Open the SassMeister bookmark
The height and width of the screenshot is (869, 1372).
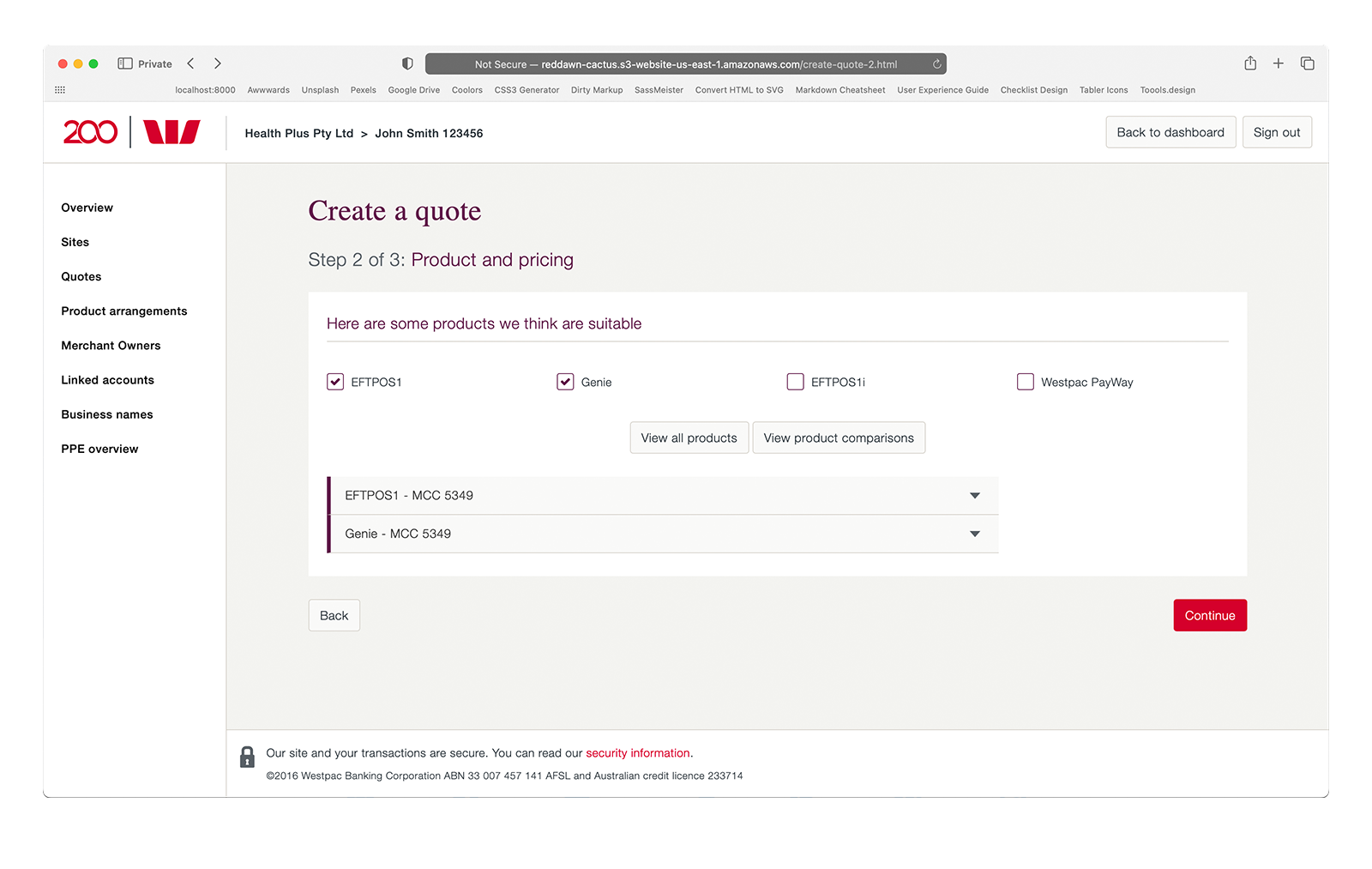coord(659,90)
